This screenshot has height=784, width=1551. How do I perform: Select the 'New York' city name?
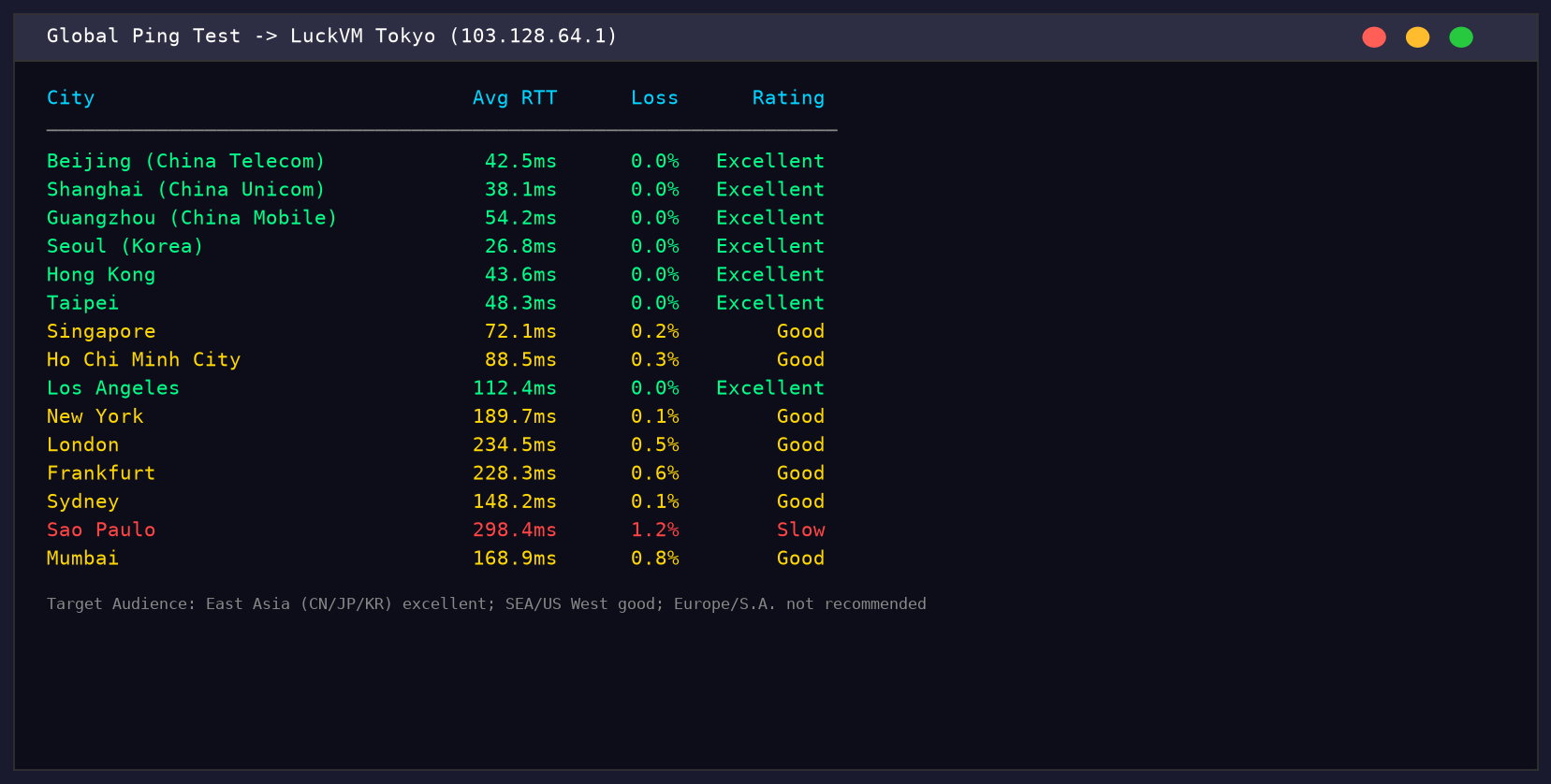tap(95, 416)
